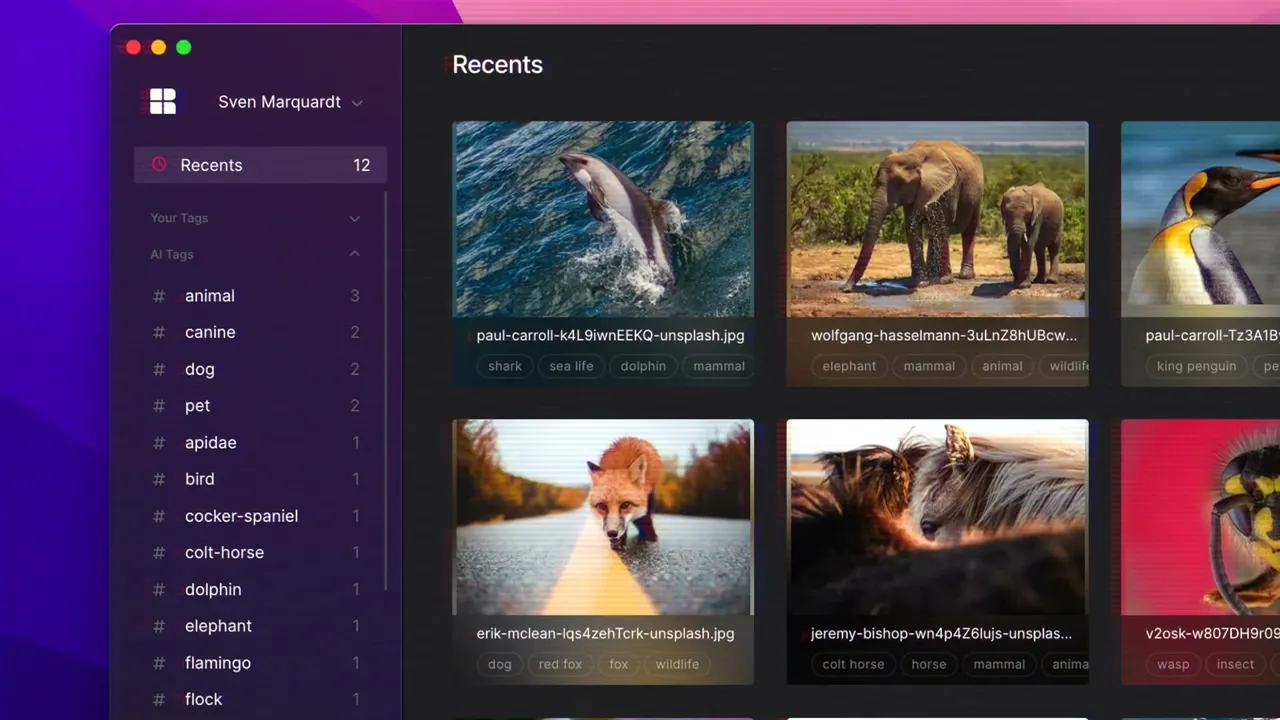Click the hash icon beside flamingo
The height and width of the screenshot is (720, 1280).
point(158,663)
